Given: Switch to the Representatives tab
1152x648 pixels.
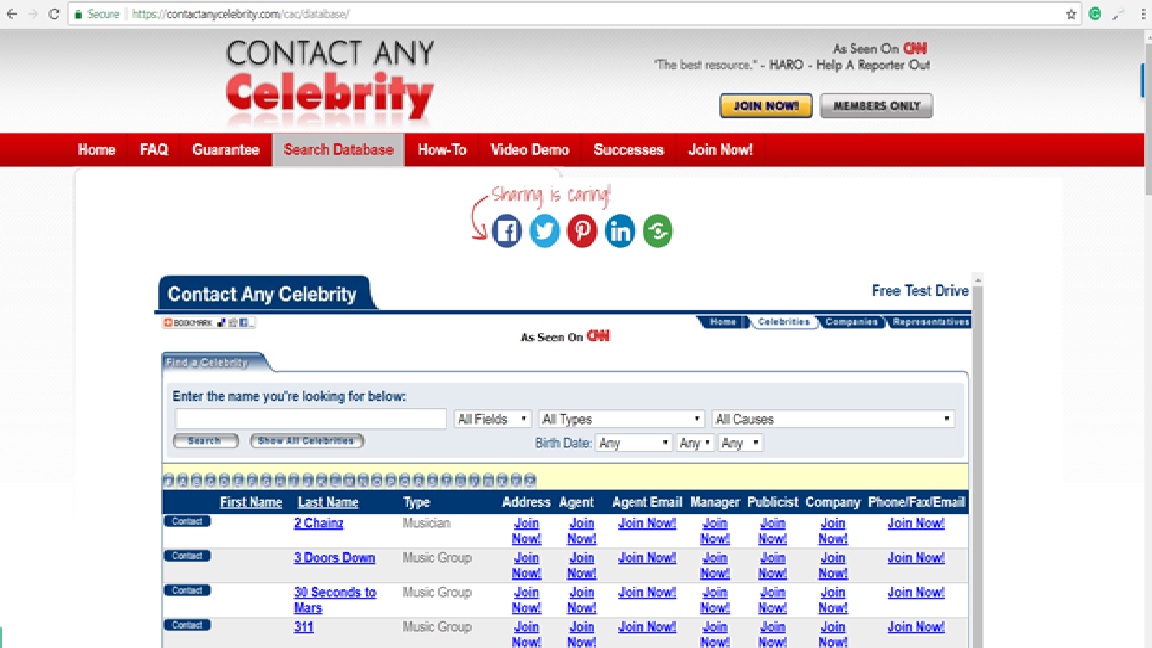Looking at the screenshot, I should (930, 322).
